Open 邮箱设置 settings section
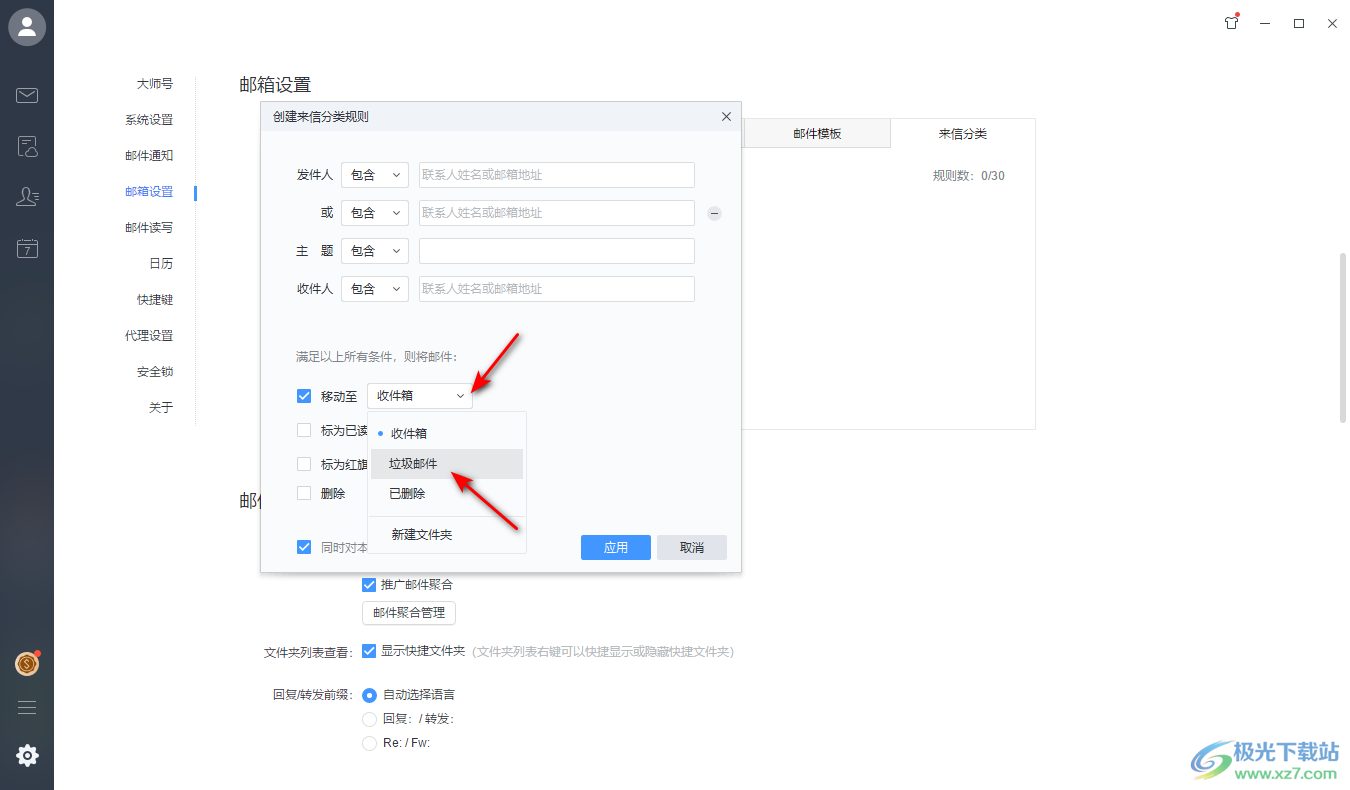The width and height of the screenshot is (1350, 790). pos(149,192)
